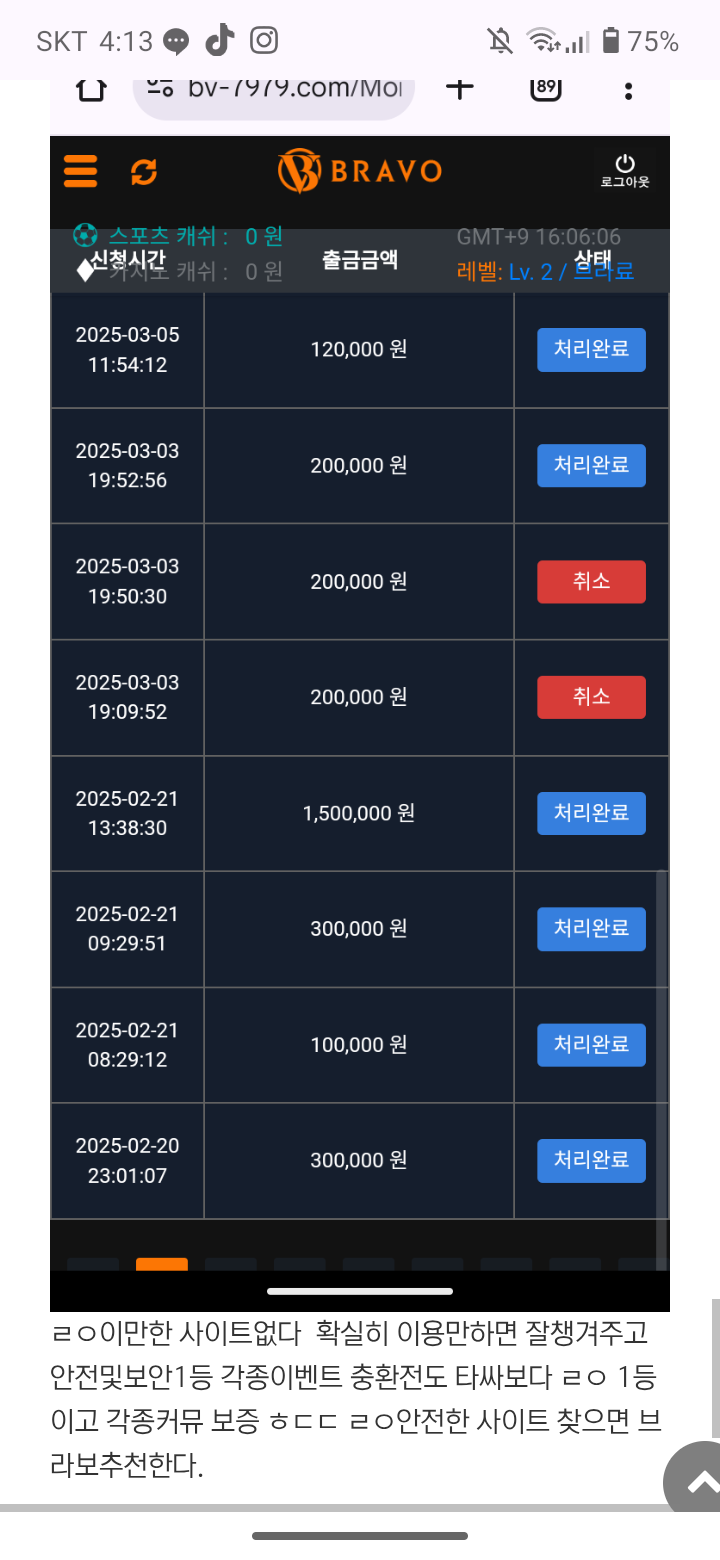Tap 취소 status on 2025-03-03 19:09:52 row
This screenshot has height=1560, width=720.
tap(592, 697)
